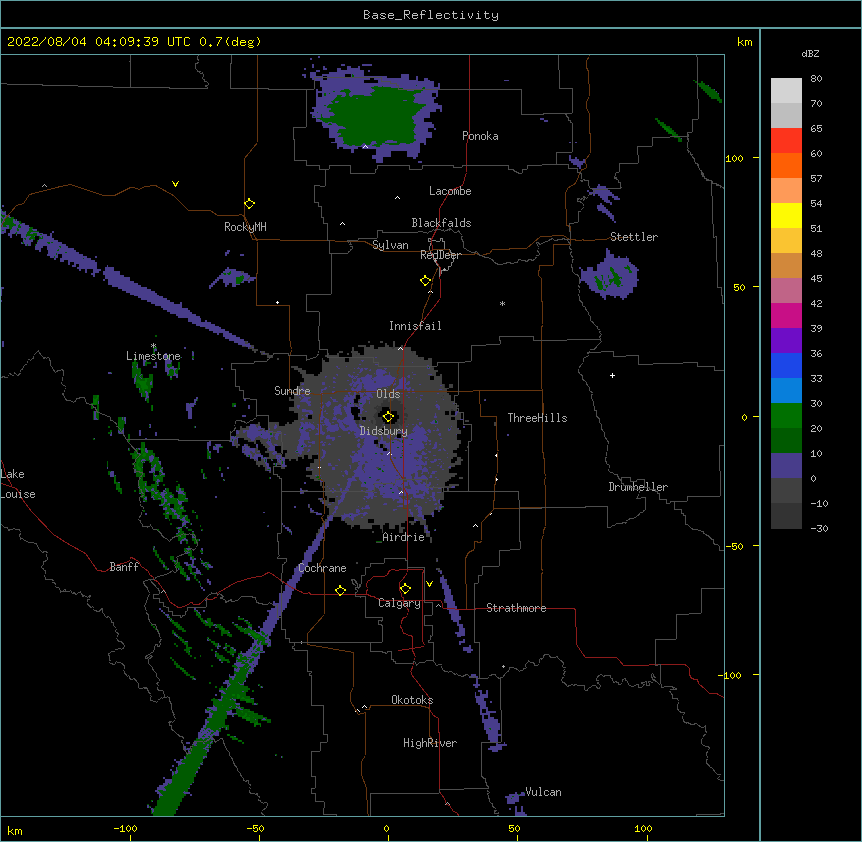Viewport: 862px width, 842px height.
Task: Click the Airdrie label
Action: 403,537
